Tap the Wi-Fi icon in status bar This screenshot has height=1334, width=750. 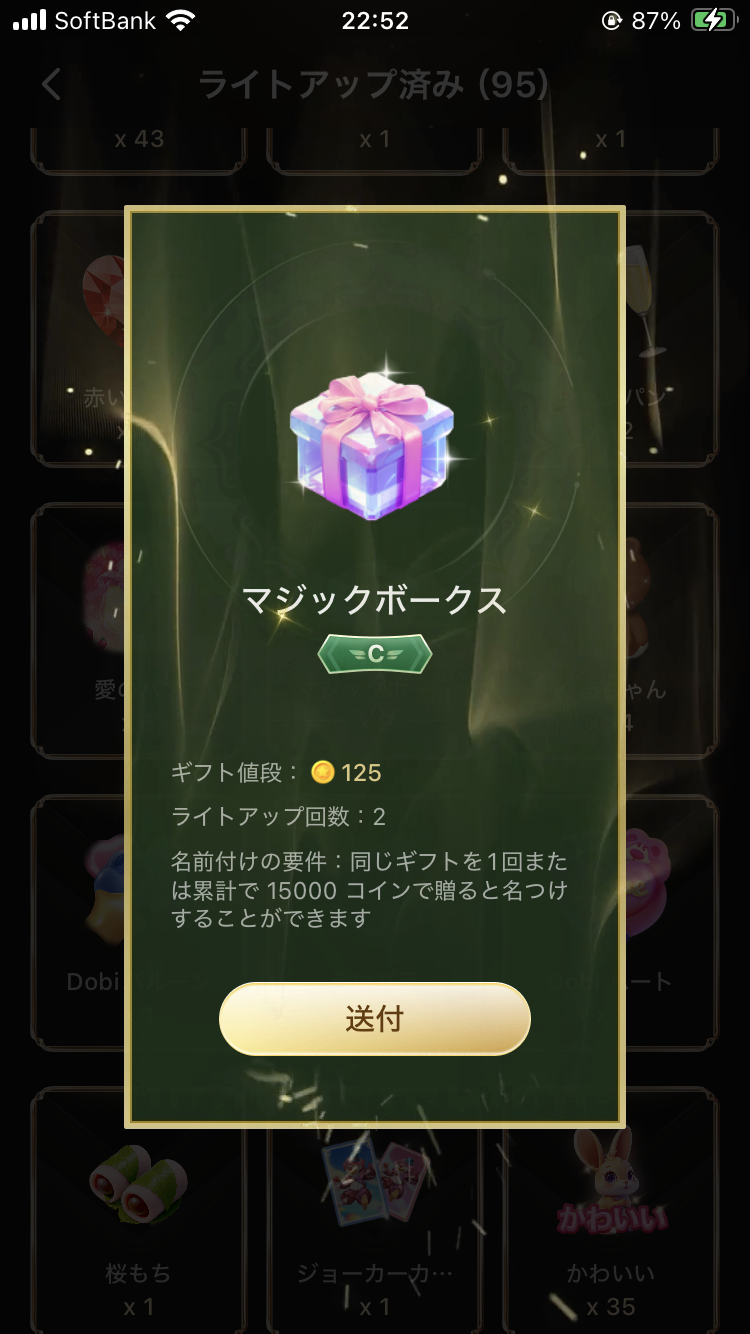pyautogui.click(x=181, y=20)
